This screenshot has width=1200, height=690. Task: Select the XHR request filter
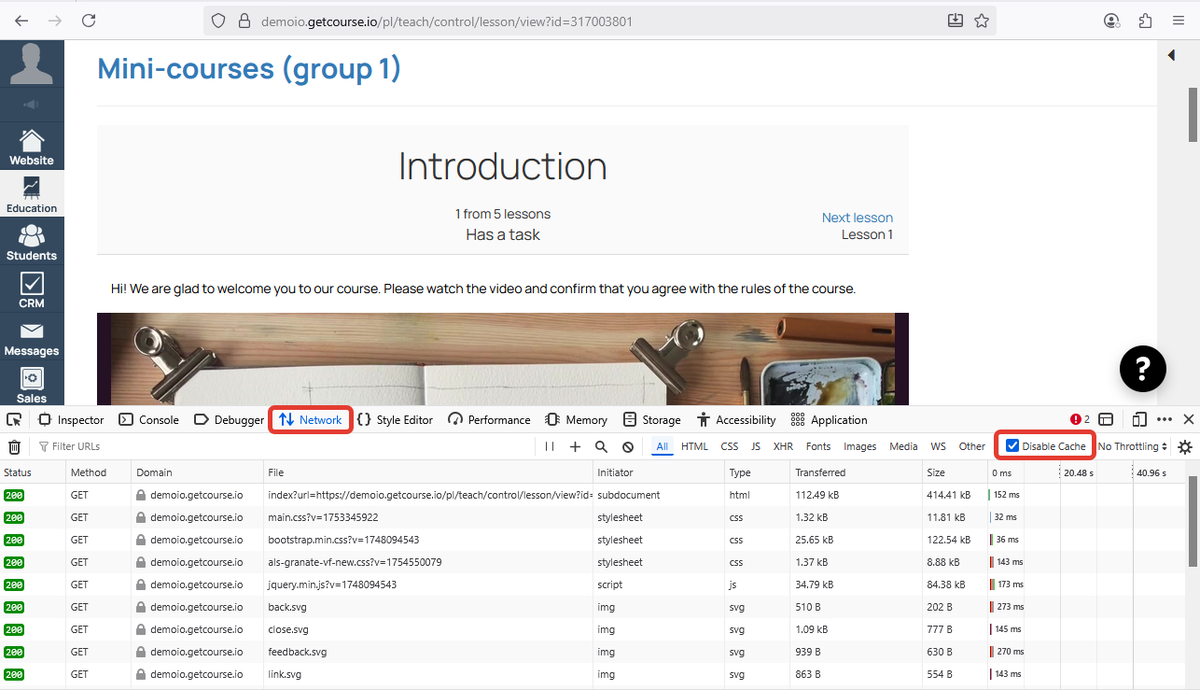point(783,447)
